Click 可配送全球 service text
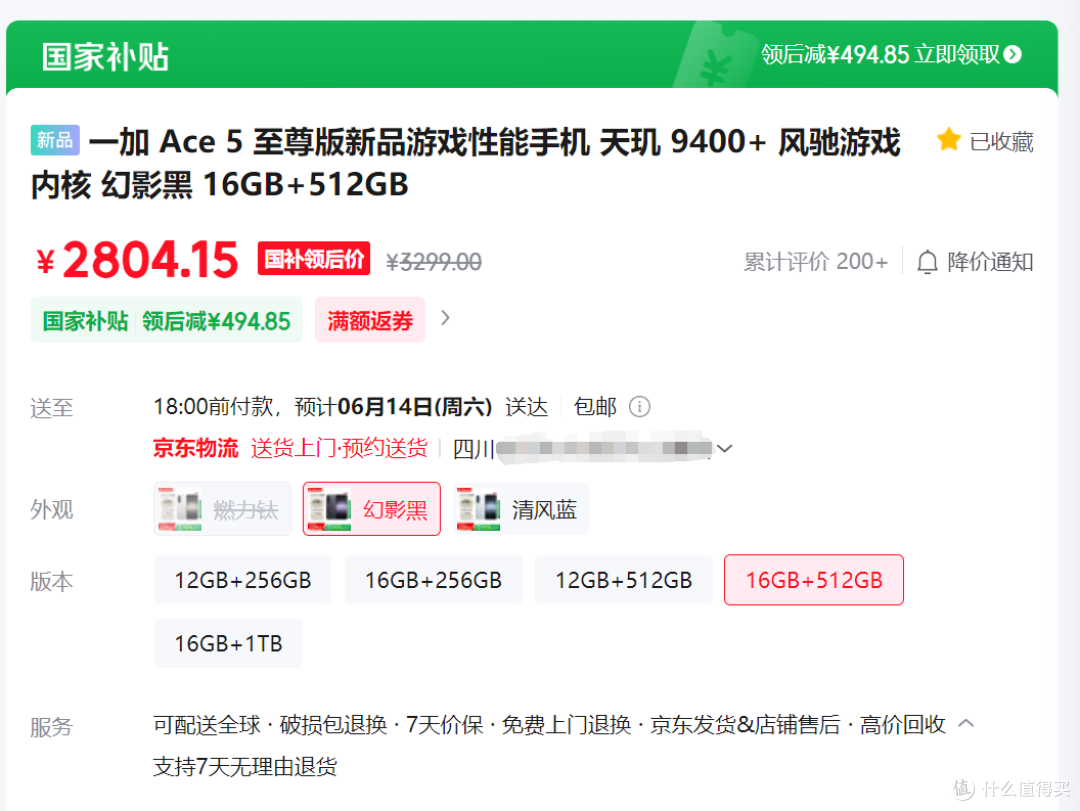This screenshot has height=811, width=1080. (207, 725)
